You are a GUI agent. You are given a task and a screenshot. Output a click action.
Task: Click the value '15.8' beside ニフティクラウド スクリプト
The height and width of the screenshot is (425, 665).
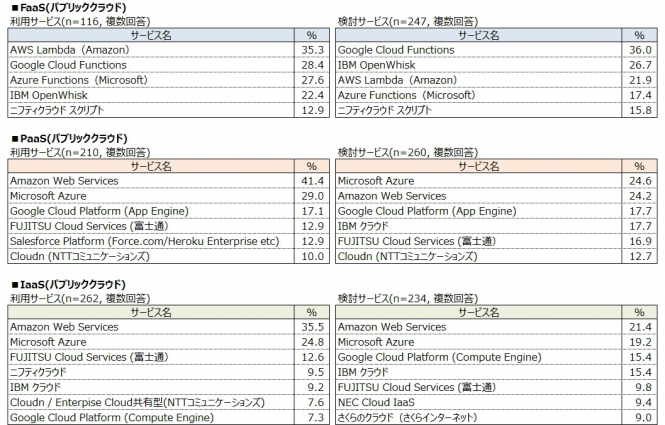(640, 110)
